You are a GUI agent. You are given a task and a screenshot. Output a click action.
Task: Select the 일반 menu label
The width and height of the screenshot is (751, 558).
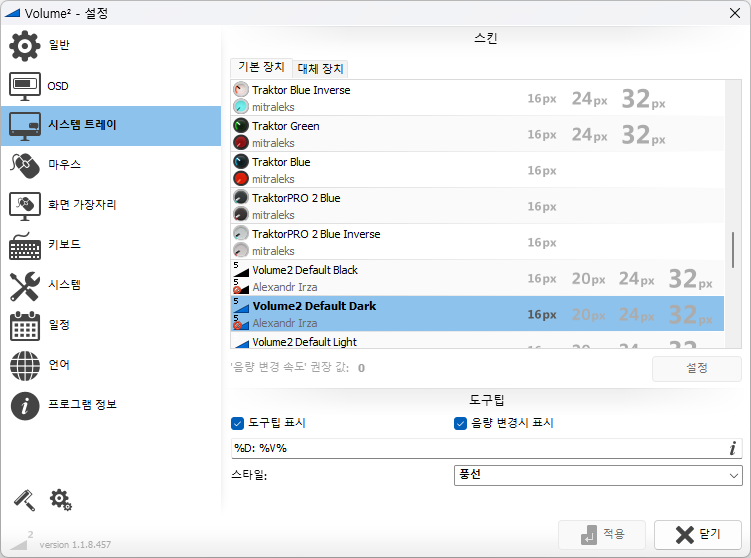[x=59, y=45]
